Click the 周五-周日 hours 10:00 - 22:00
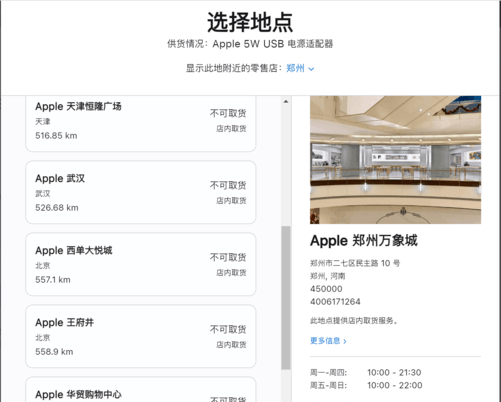Viewport: 501px width, 402px height. point(395,385)
